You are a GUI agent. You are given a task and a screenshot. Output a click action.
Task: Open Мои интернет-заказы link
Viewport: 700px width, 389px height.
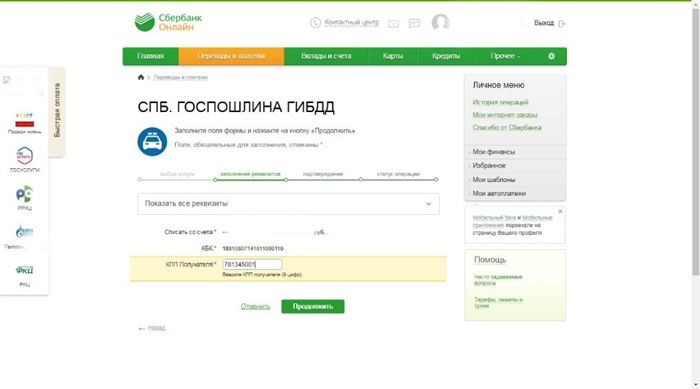point(505,115)
